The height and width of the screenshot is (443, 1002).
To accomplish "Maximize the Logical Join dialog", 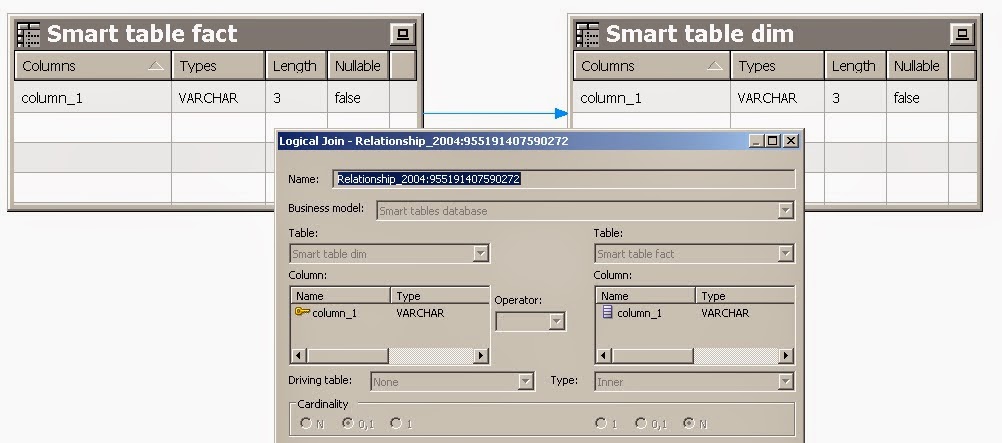I will click(x=773, y=141).
